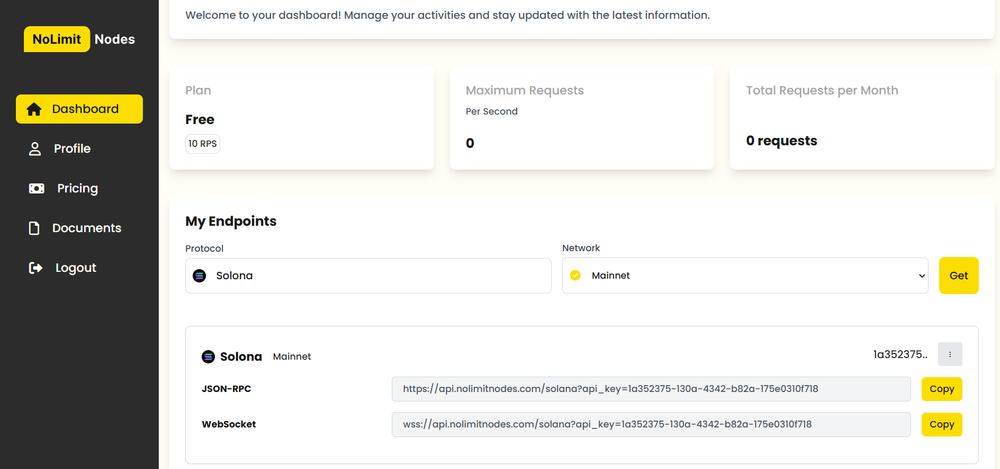
Task: Click the '0 requests' value
Action: (781, 141)
